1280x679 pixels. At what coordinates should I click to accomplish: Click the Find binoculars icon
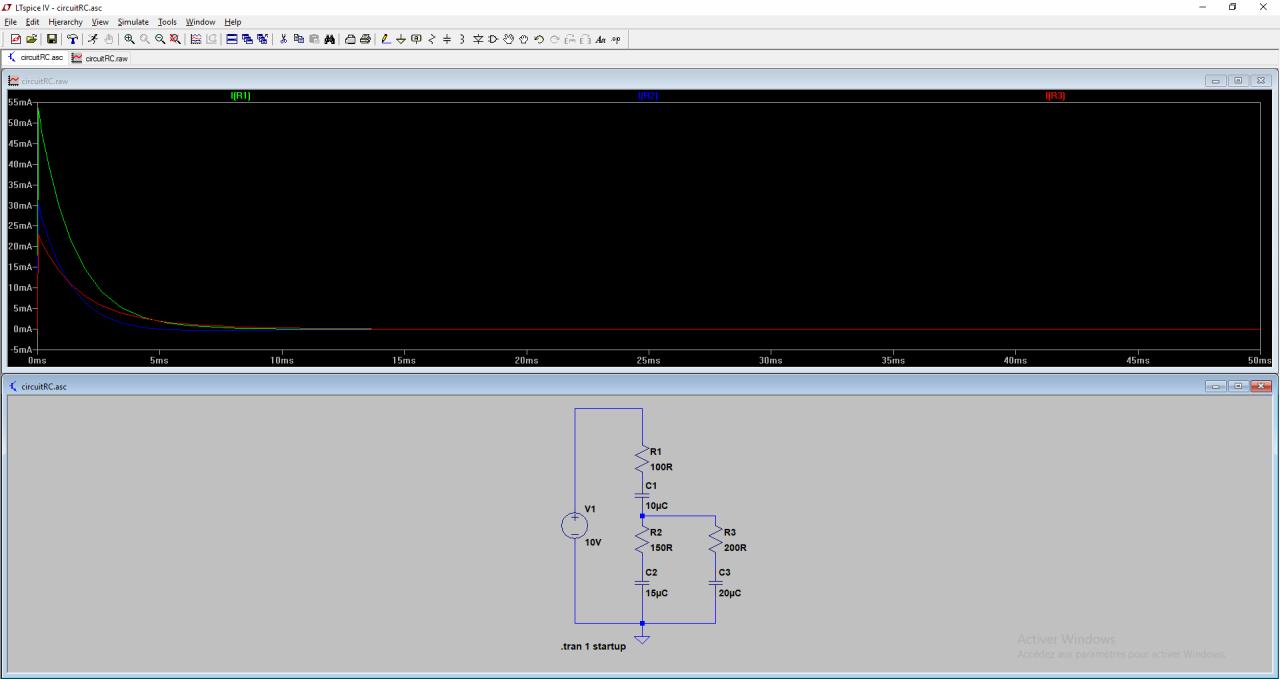coord(329,39)
